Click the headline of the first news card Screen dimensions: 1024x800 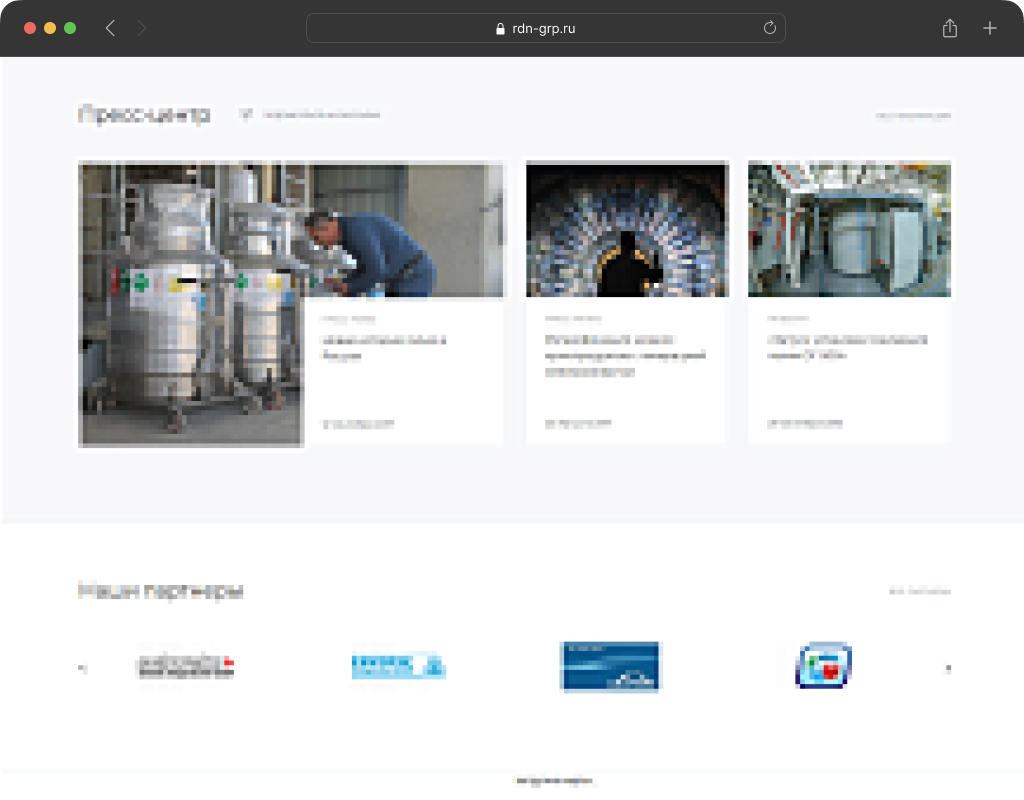tap(383, 347)
